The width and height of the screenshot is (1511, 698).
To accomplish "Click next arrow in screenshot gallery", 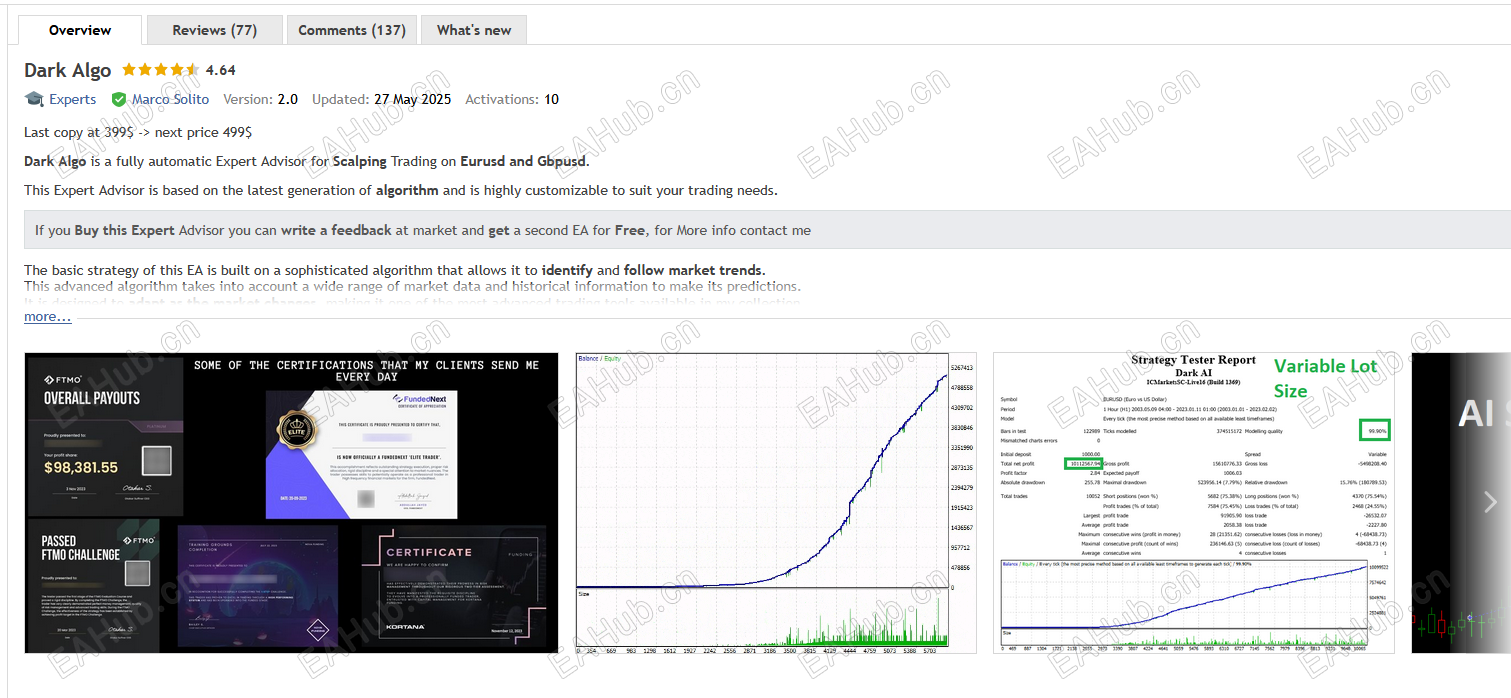I will tap(1491, 503).
